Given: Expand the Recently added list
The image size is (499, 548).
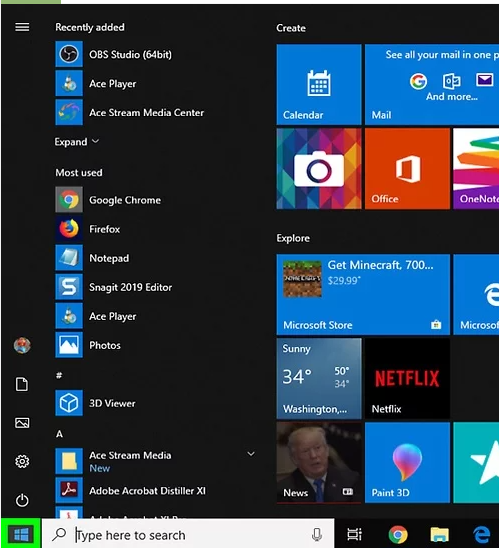Looking at the screenshot, I should pyautogui.click(x=77, y=142).
